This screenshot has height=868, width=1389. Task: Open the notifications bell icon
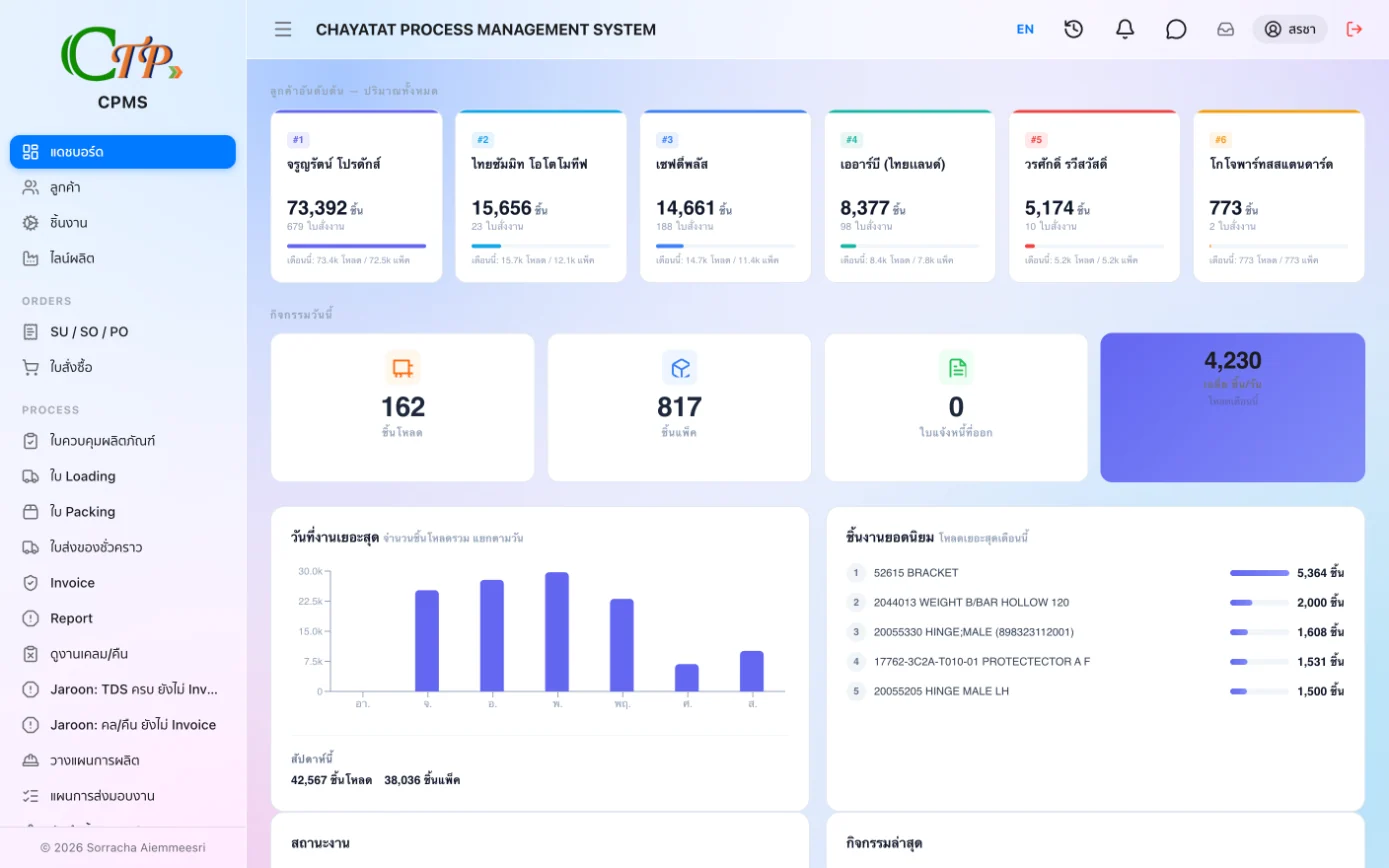[1125, 29]
